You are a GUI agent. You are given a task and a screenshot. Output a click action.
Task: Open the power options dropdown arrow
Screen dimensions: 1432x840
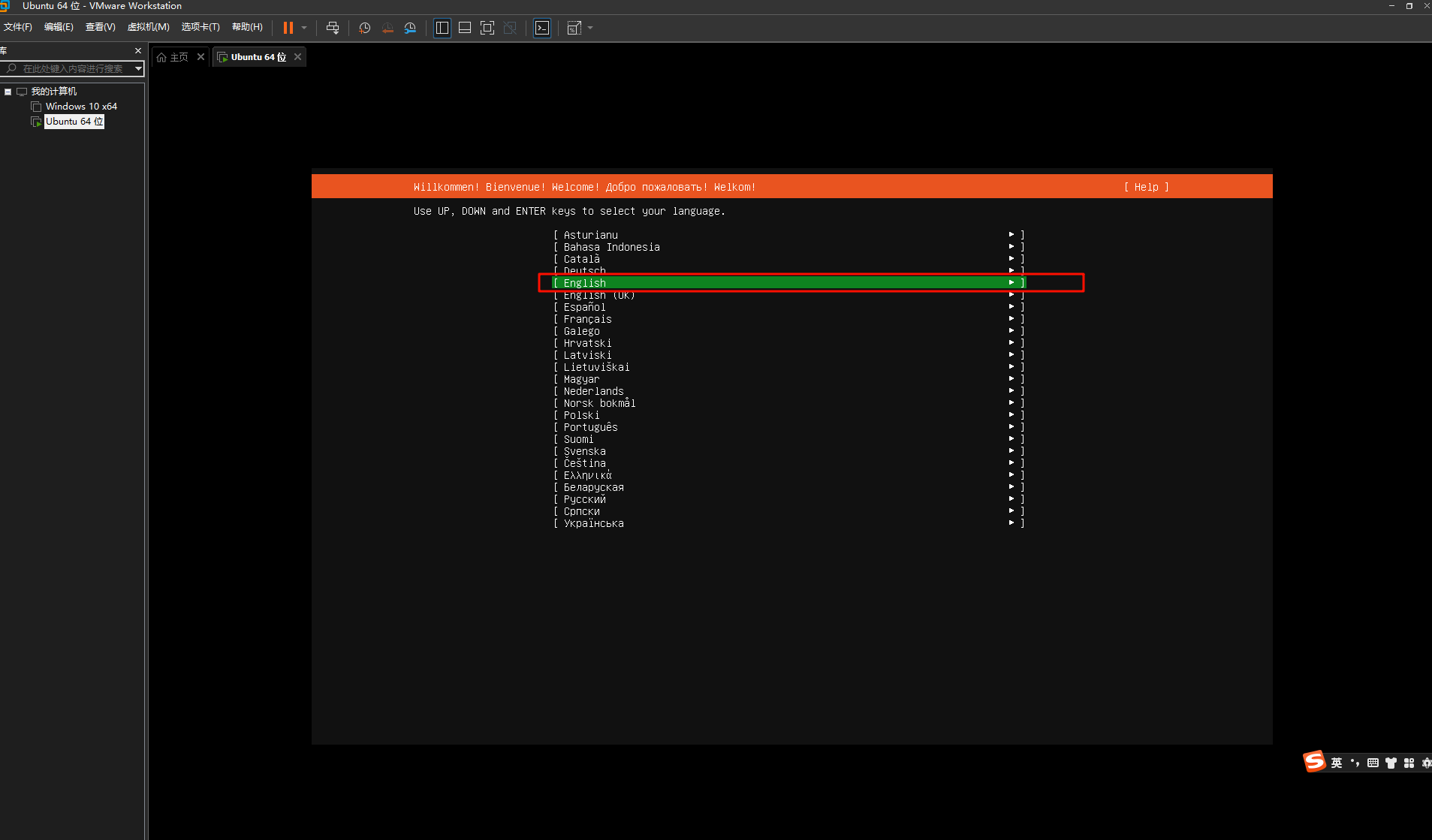304,28
